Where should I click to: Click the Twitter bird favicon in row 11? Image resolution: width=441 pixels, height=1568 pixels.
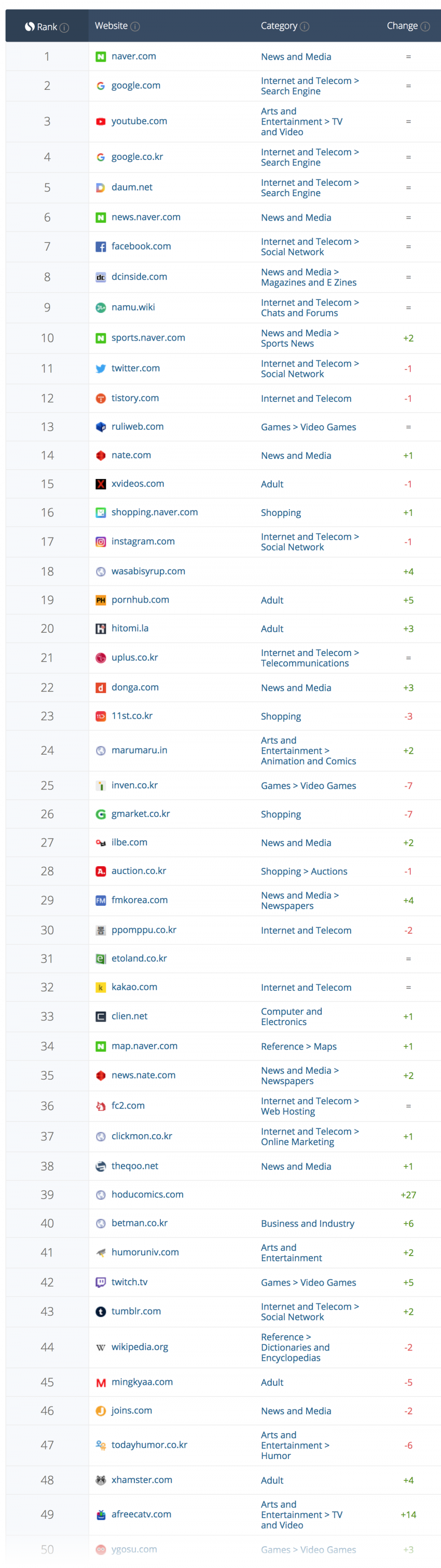click(x=101, y=369)
